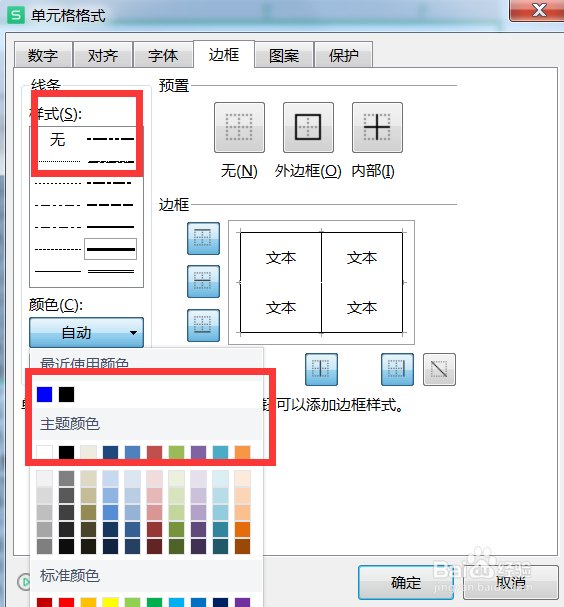Choose the aqua theme color swatch
Screen dimensions: 564x607
[x=220, y=452]
